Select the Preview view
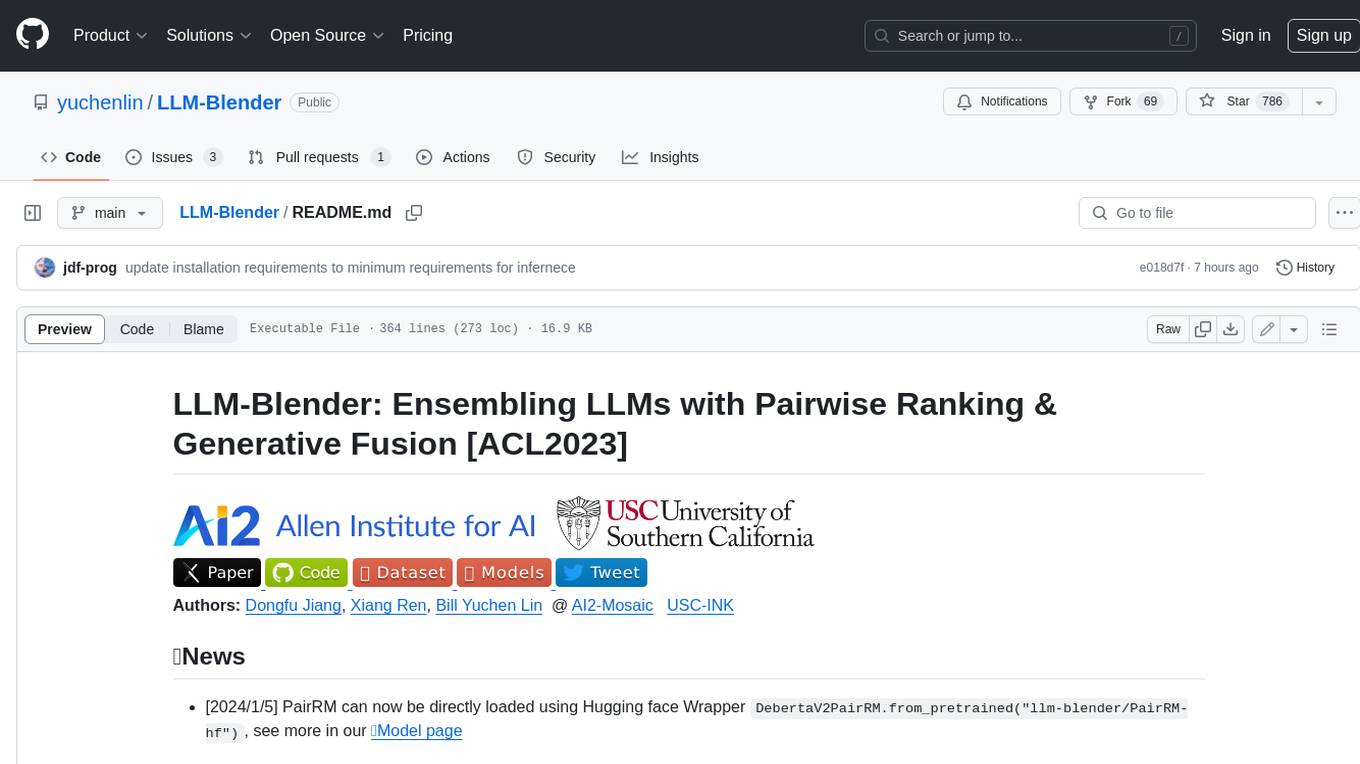 65,329
